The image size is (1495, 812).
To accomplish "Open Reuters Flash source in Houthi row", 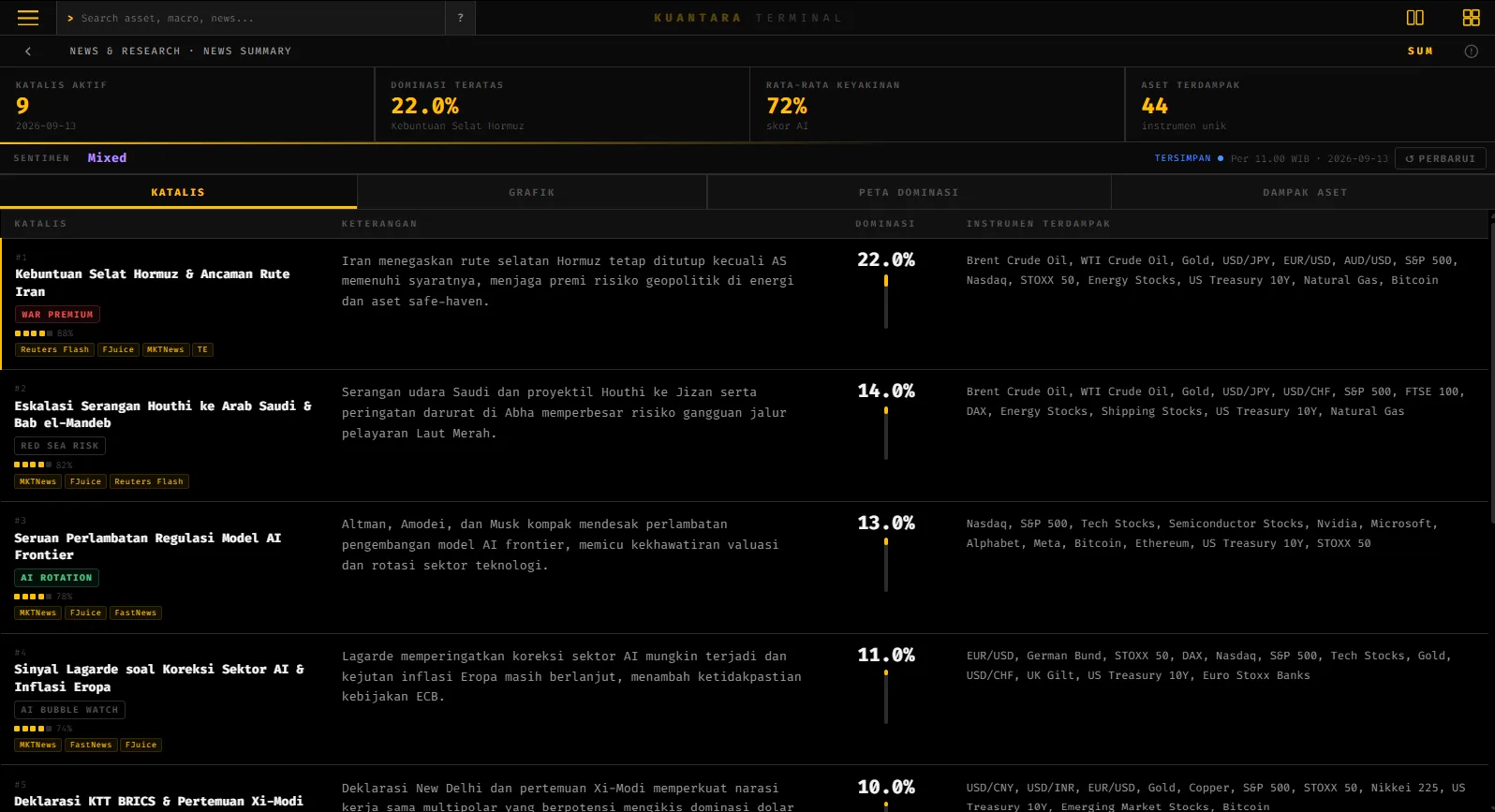I will tap(149, 481).
